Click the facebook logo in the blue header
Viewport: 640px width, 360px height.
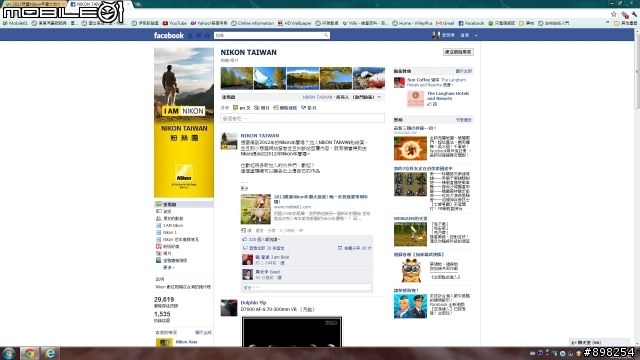[169, 36]
